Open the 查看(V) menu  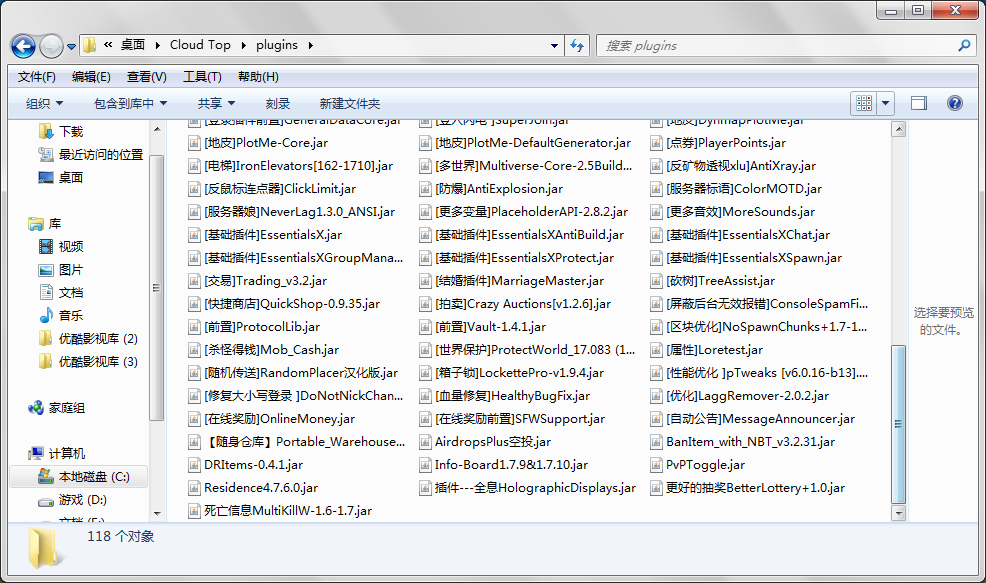tap(147, 77)
